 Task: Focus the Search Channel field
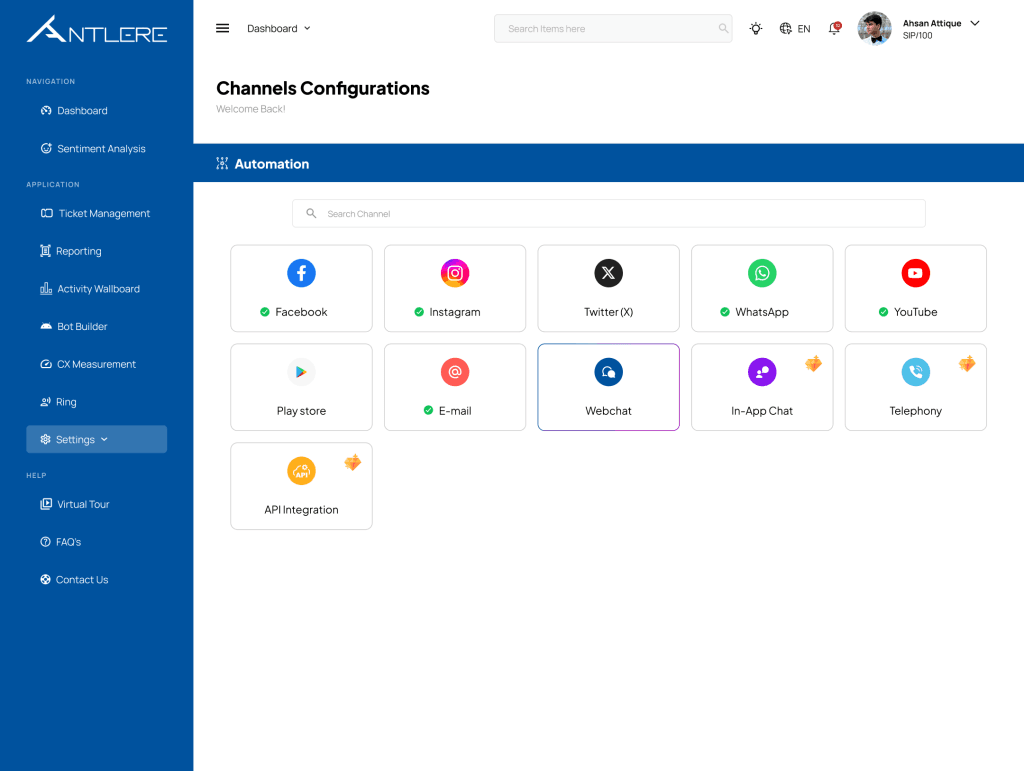click(609, 213)
